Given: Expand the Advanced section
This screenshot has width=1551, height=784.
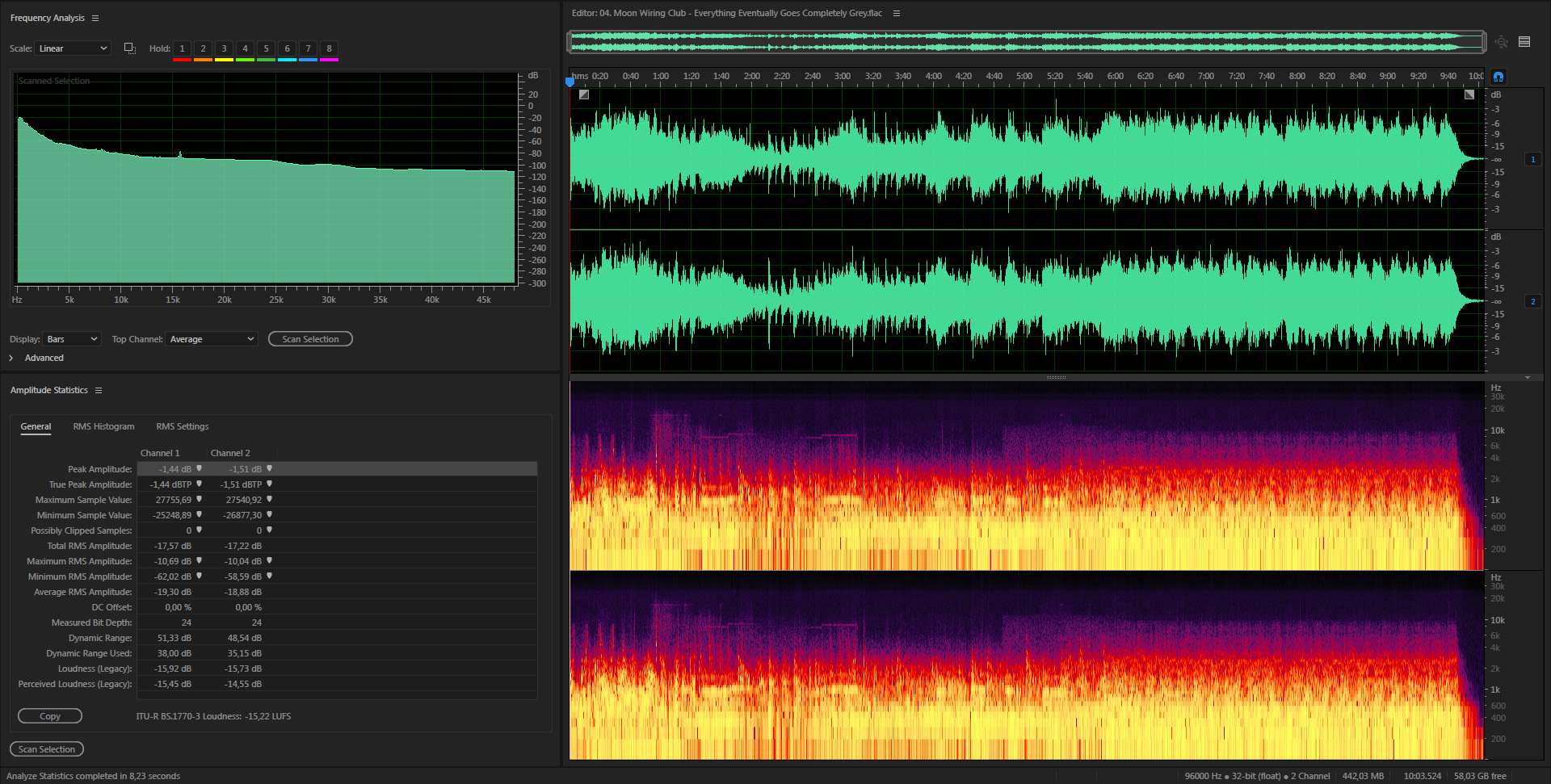Looking at the screenshot, I should (x=11, y=358).
